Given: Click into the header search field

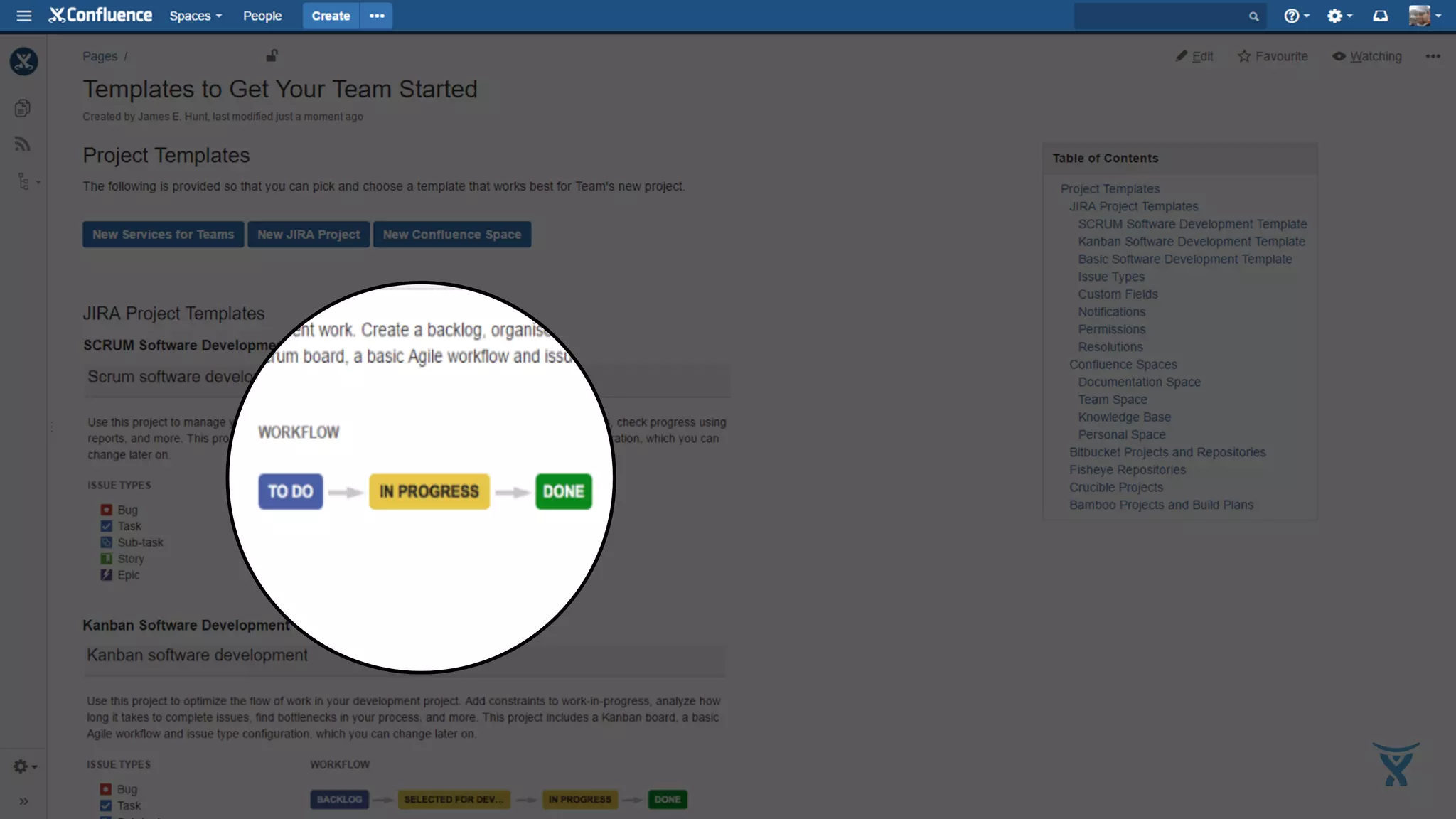Looking at the screenshot, I should click(1159, 16).
